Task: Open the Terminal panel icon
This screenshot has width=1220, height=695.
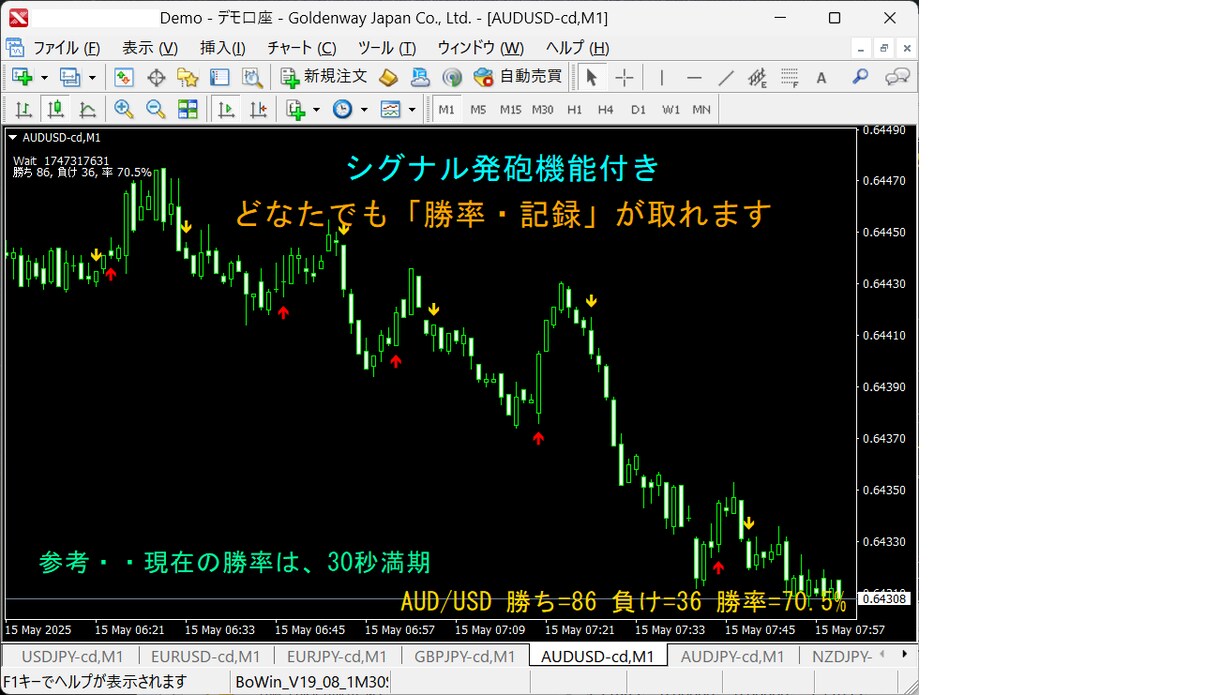Action: pos(219,77)
